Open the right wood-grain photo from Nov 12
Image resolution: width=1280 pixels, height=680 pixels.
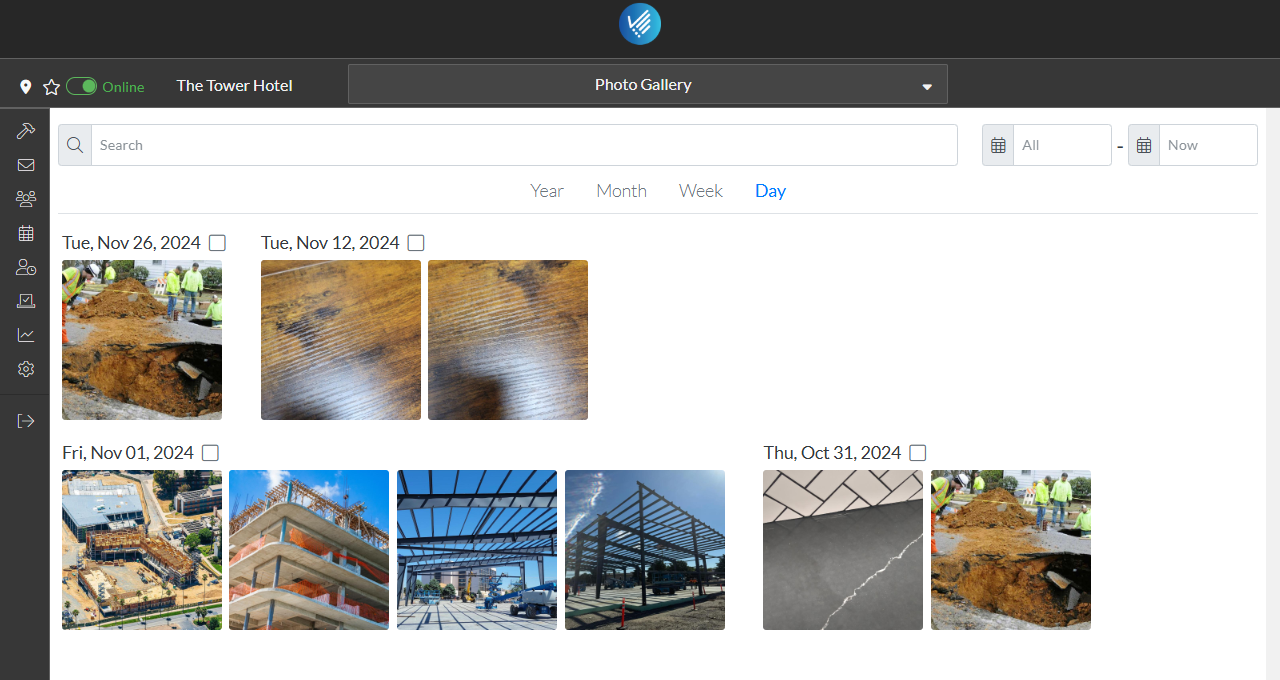[508, 340]
